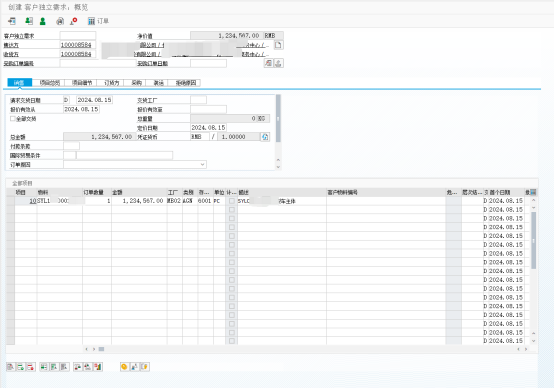The height and width of the screenshot is (388, 554).
Task: Open the 订单 orders toolbar button
Action: (98, 21)
